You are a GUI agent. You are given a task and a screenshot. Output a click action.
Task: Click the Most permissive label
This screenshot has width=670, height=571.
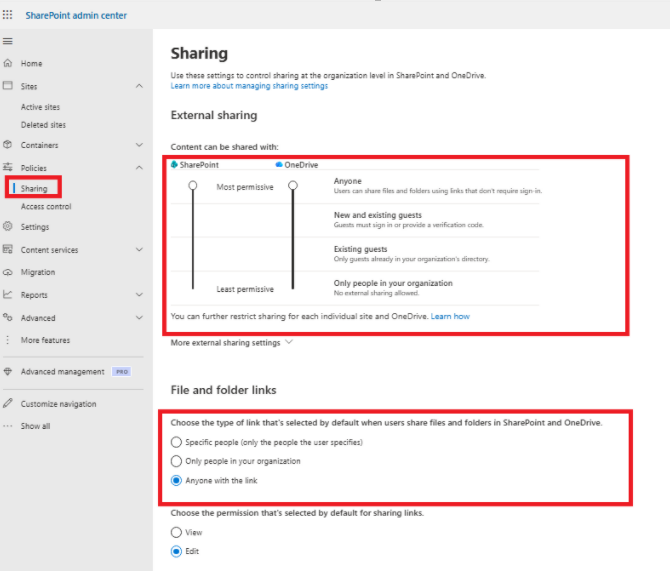(245, 187)
